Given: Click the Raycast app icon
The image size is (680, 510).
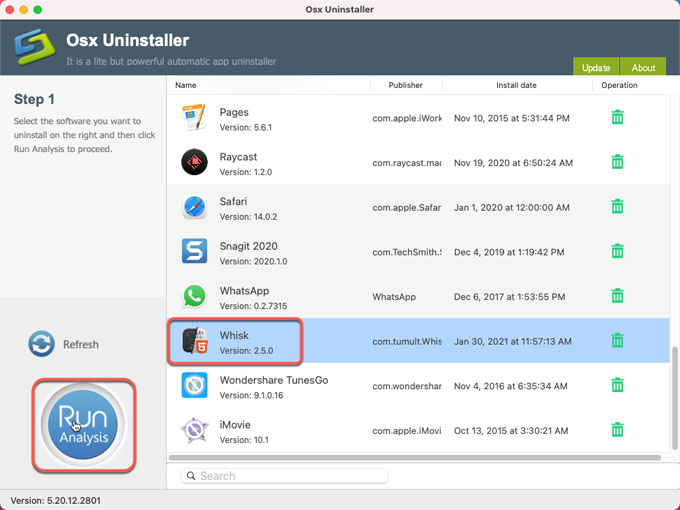Looking at the screenshot, I should click(x=194, y=162).
